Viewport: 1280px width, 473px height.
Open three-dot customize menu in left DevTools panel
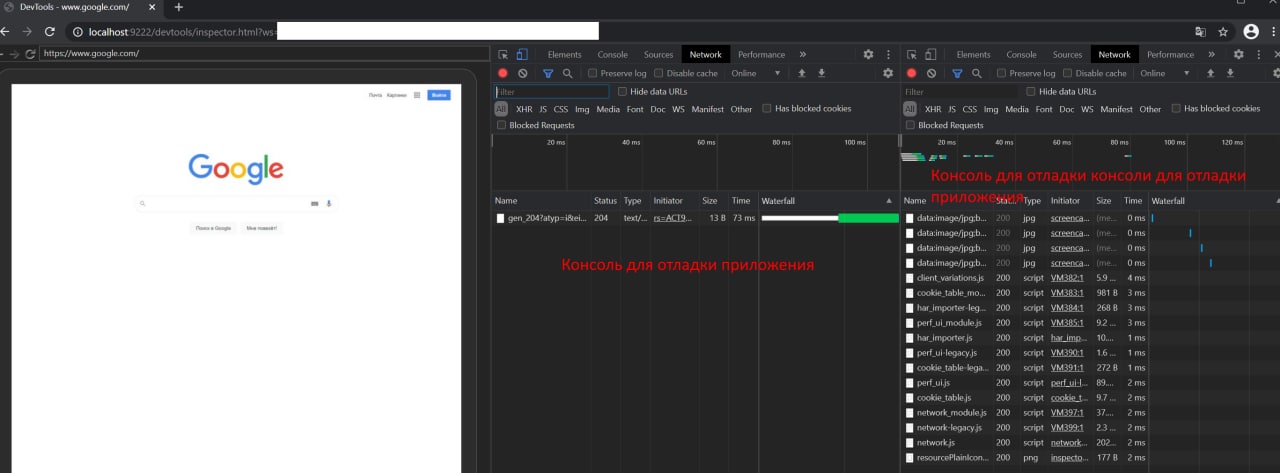[888, 55]
